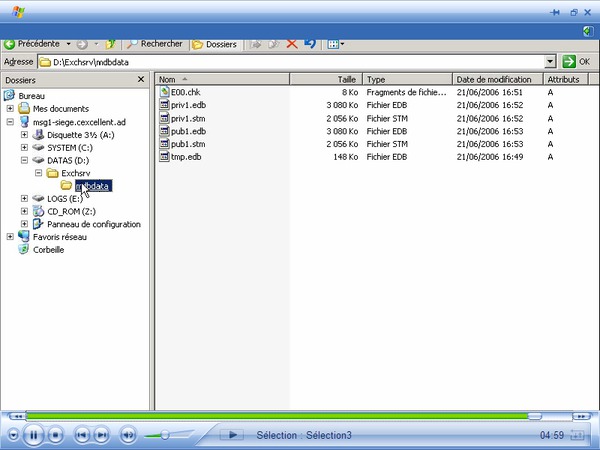Image resolution: width=600 pixels, height=450 pixels.
Task: Click the stop playback button
Action: pos(56,435)
